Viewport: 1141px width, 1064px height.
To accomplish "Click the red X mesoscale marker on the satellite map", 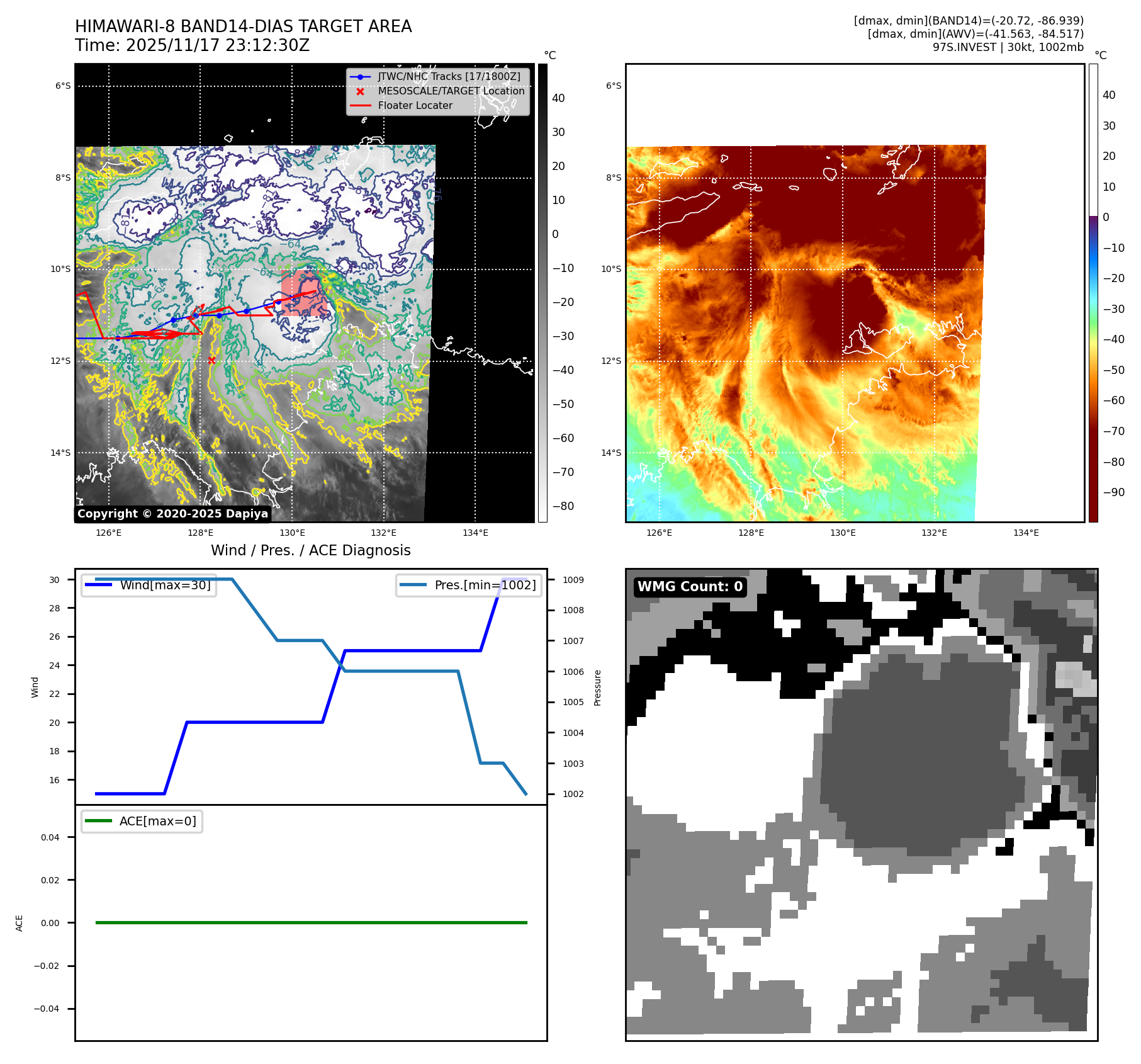I will [211, 360].
